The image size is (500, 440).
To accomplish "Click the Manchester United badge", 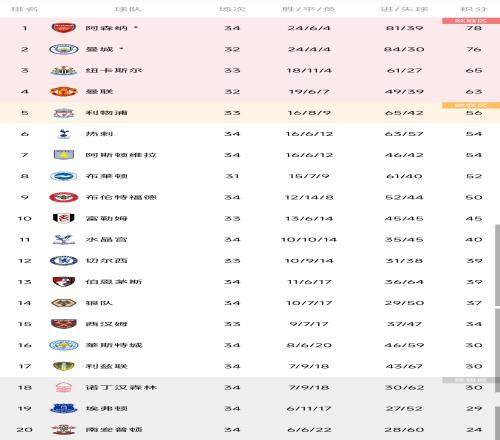I will pyautogui.click(x=64, y=92).
